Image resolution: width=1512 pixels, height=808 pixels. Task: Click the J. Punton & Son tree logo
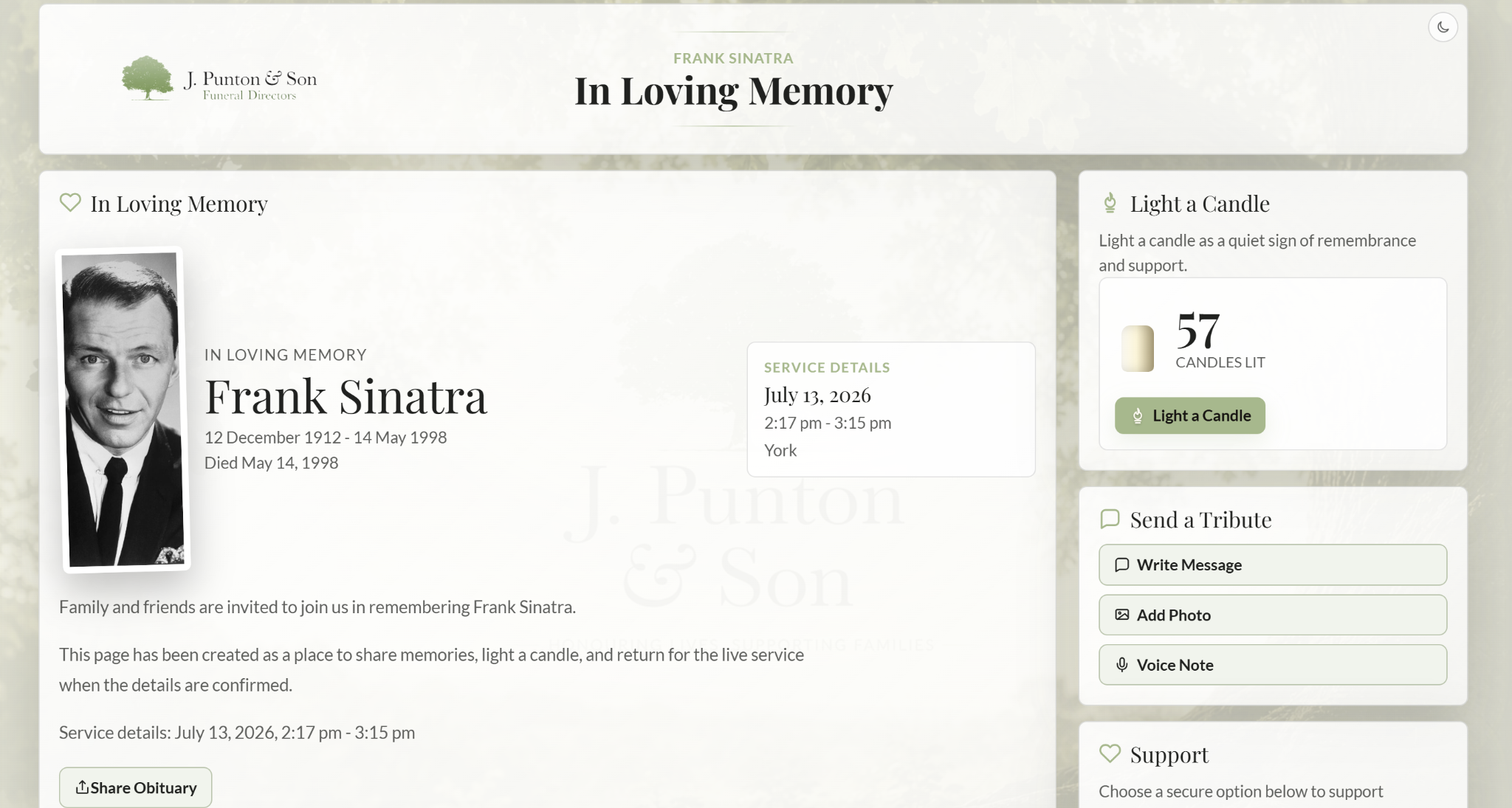[x=219, y=78]
